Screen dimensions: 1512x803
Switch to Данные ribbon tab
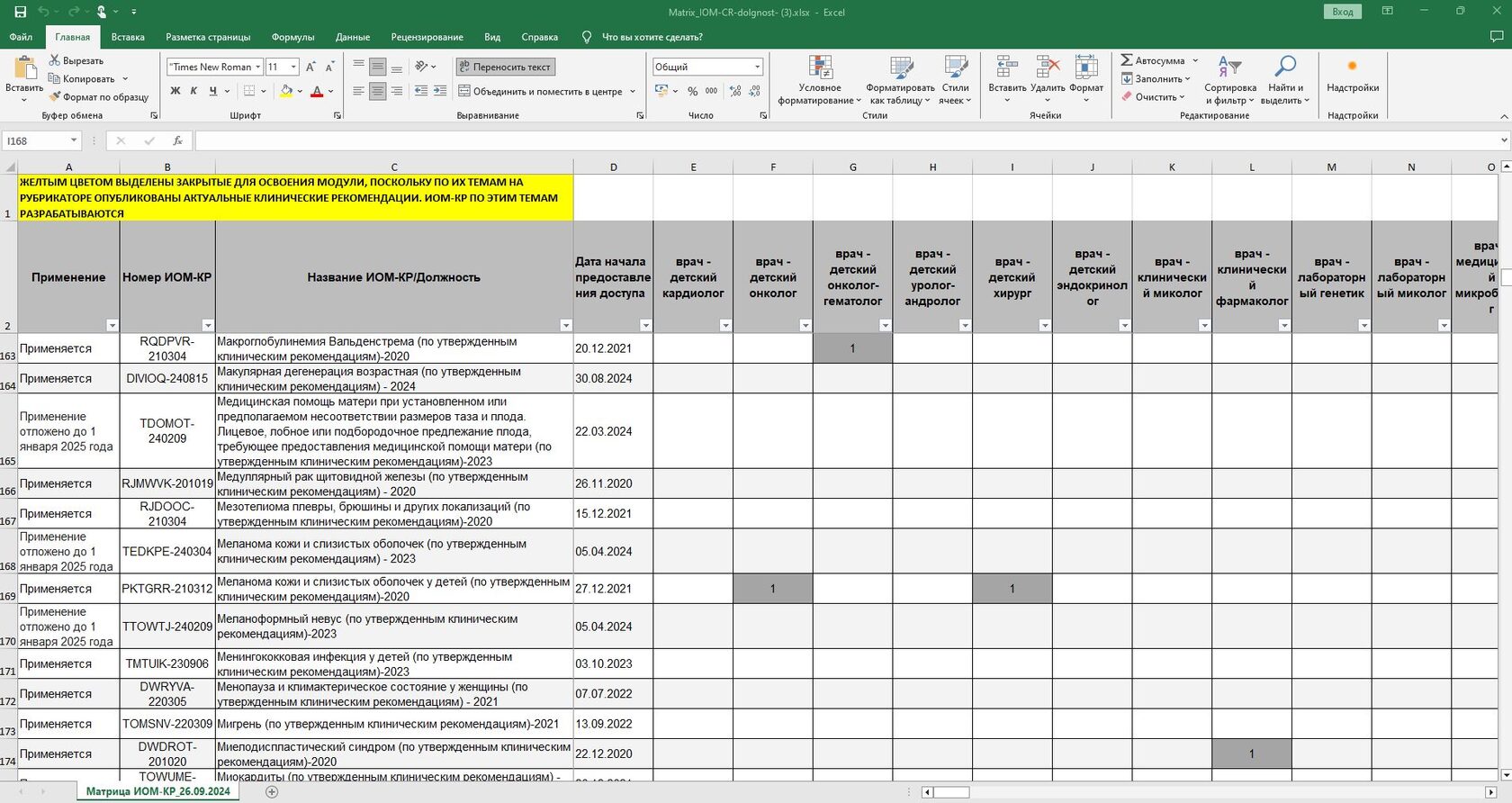coord(353,37)
